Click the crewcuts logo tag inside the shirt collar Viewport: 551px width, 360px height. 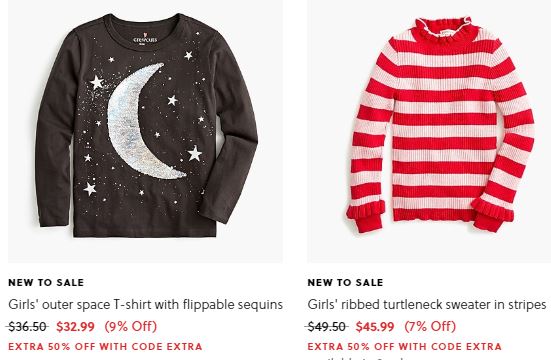pyautogui.click(x=145, y=38)
